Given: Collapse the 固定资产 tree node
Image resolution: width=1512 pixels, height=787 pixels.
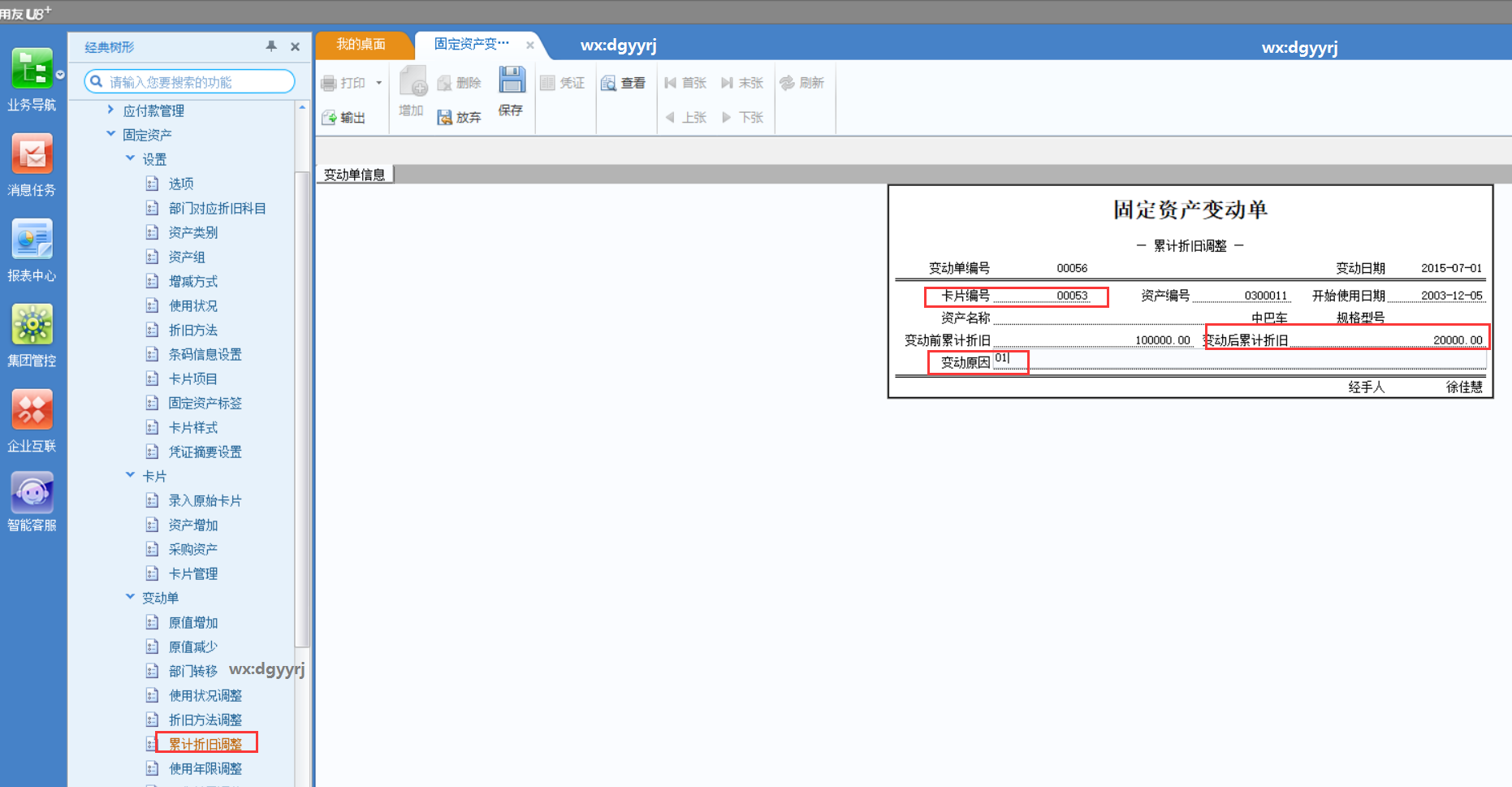Looking at the screenshot, I should point(110,134).
